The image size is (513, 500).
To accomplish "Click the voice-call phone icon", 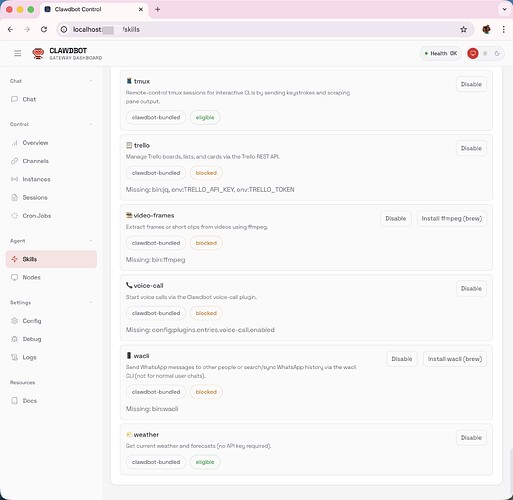I will [129, 285].
